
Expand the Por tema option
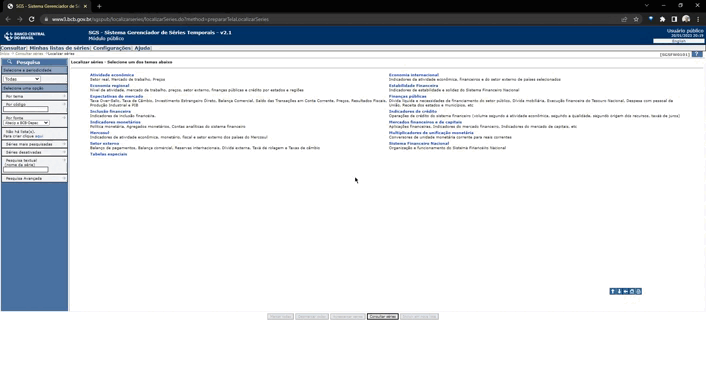(x=34, y=96)
